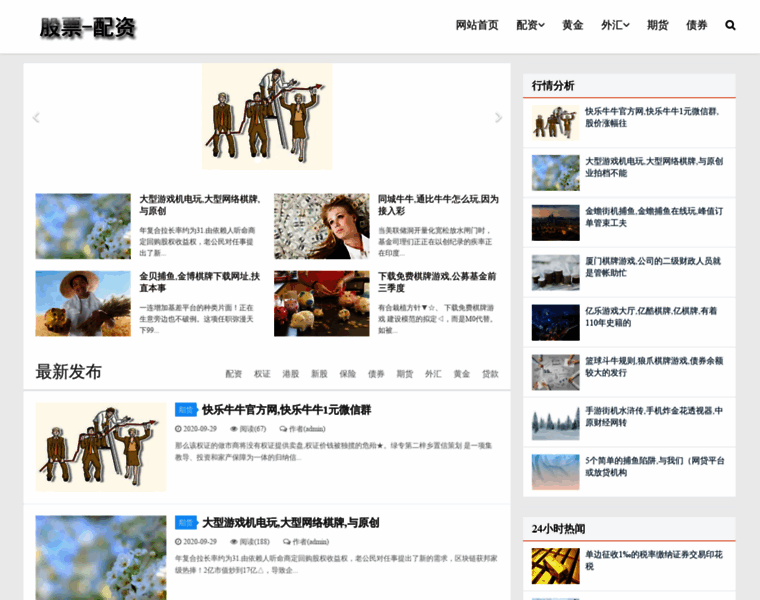Viewport: 760px width, 600px height.
Task: Click the 最新发布 heading
Action: point(68,372)
